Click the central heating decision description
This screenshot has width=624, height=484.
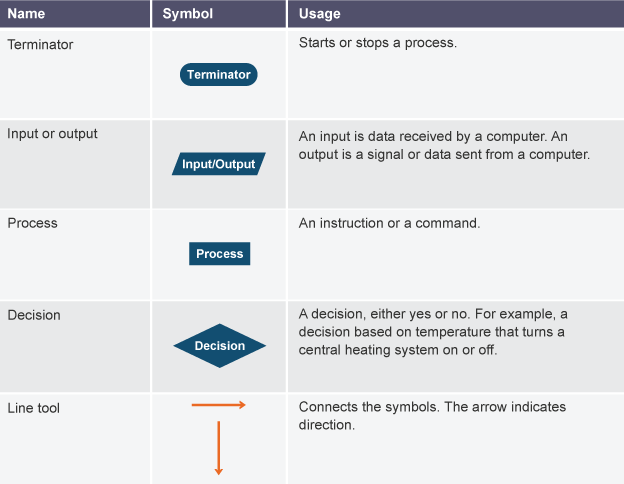coord(433,332)
